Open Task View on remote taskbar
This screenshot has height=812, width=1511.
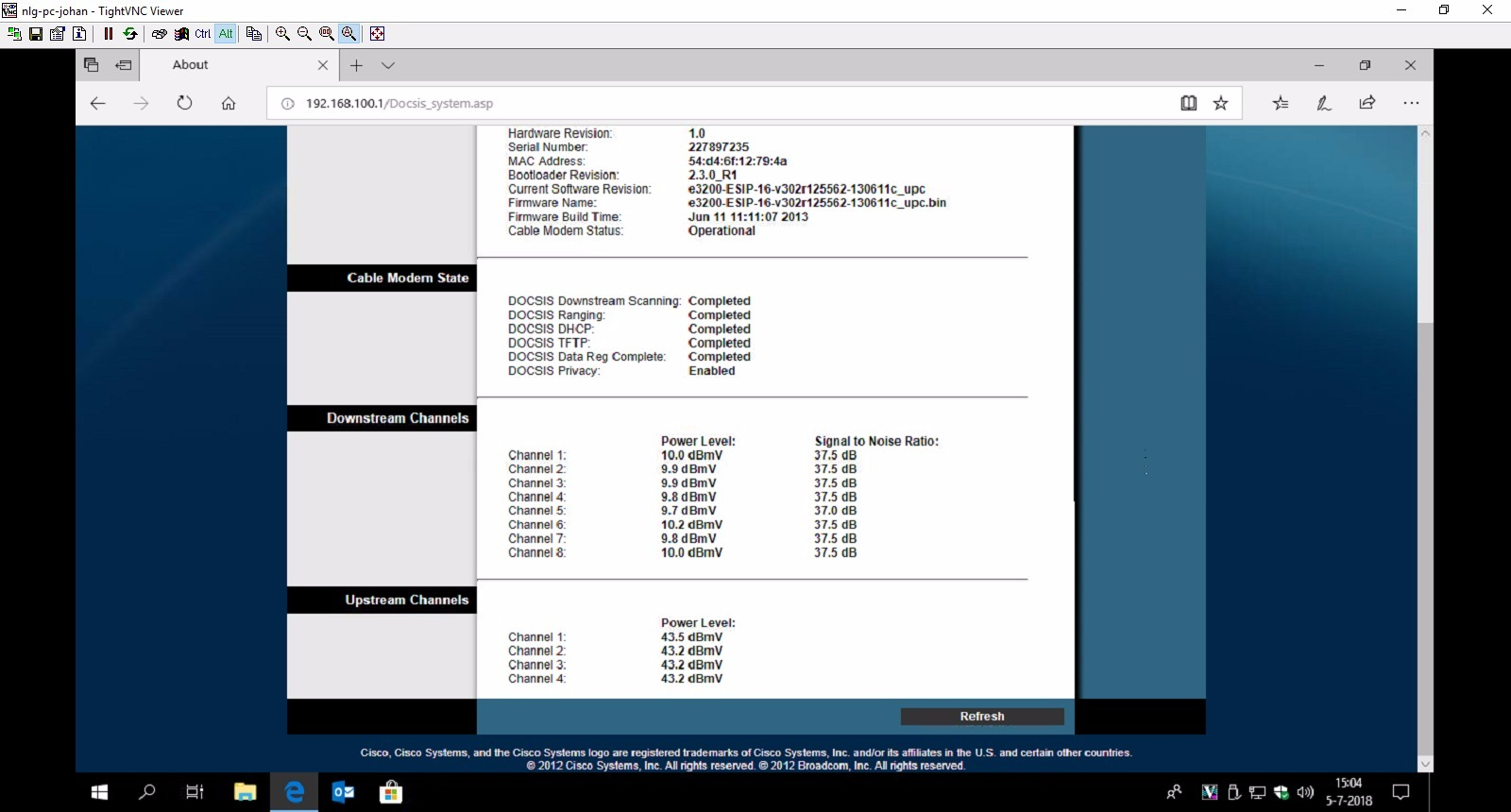pos(195,792)
